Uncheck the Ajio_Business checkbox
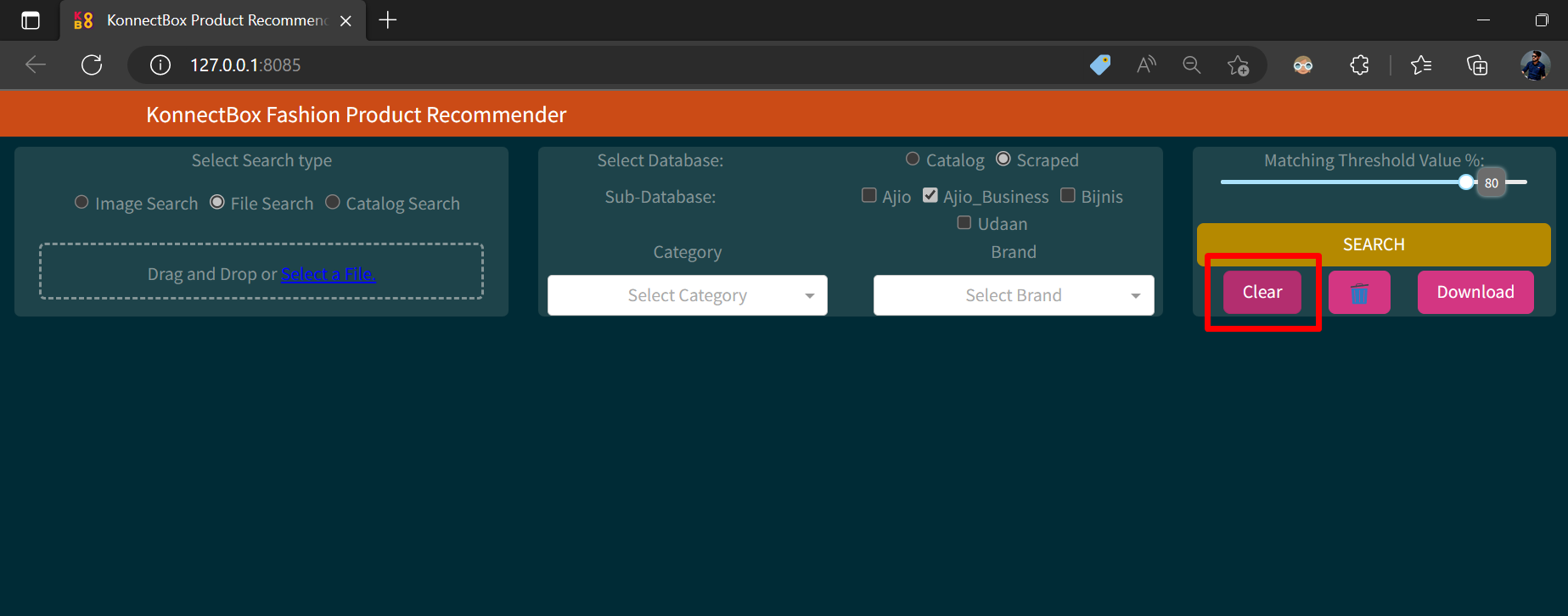This screenshot has height=616, width=1568. coord(930,195)
